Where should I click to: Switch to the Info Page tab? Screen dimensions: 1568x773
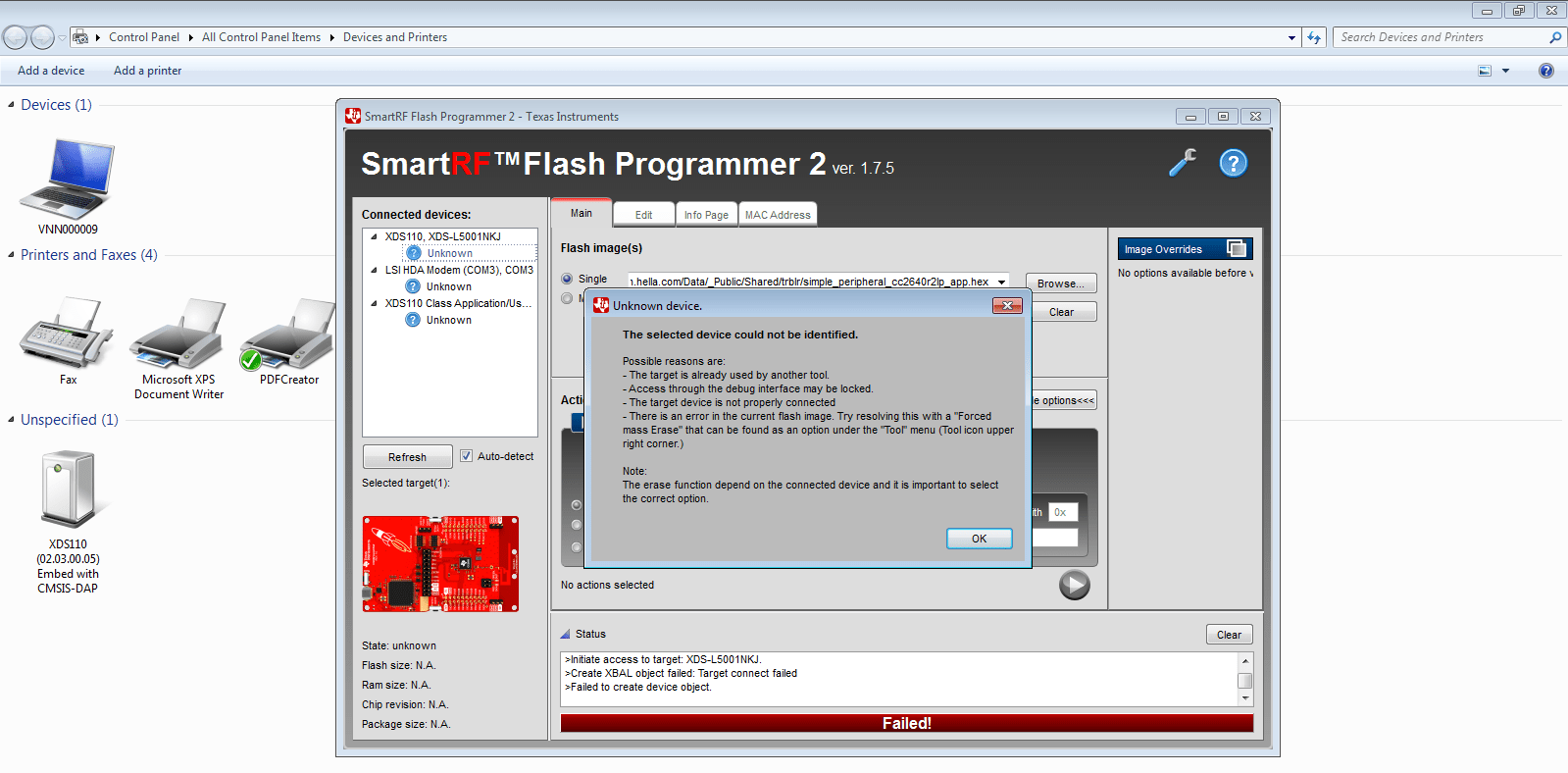coord(706,215)
